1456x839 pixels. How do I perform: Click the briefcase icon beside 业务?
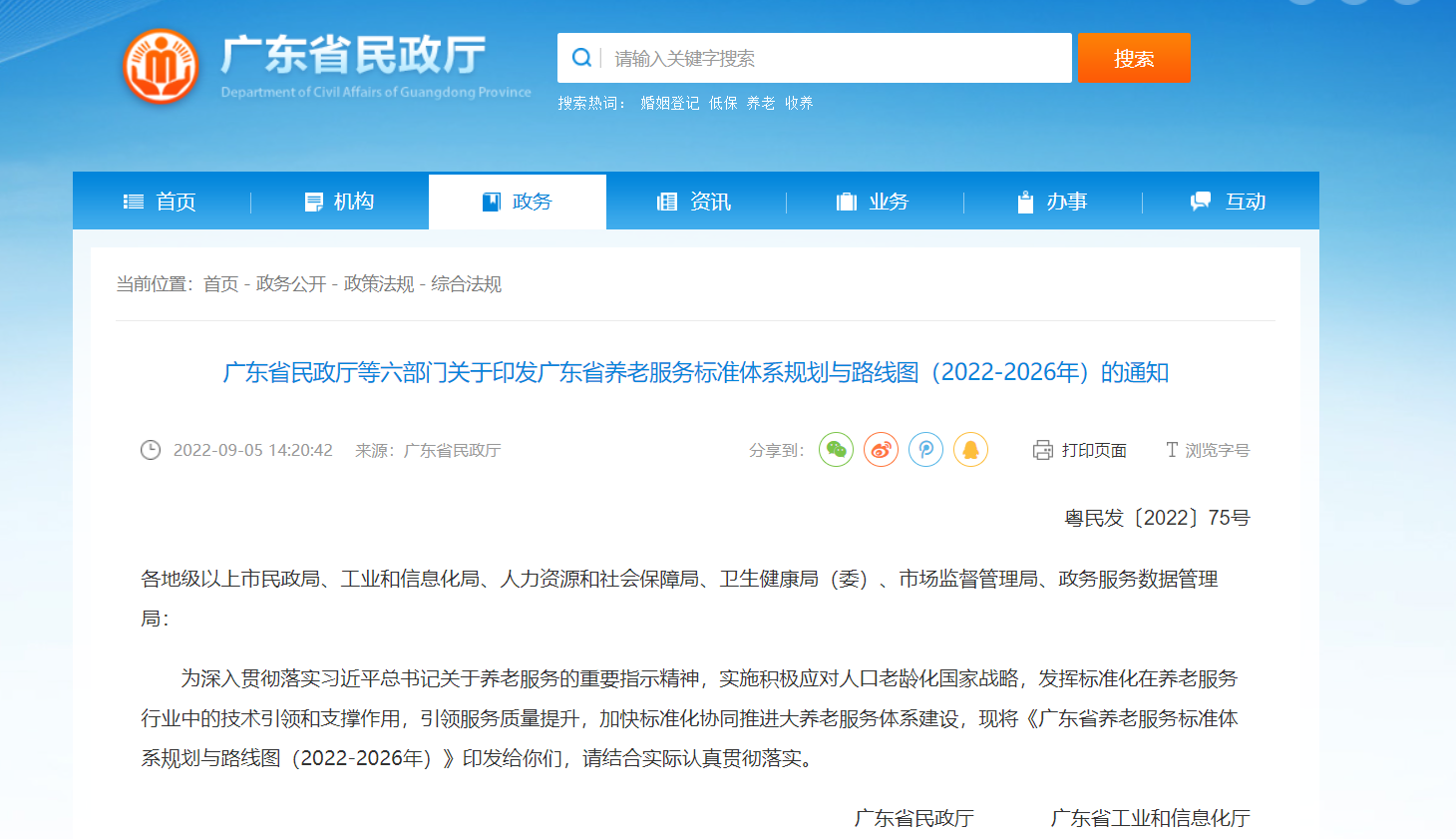[847, 202]
